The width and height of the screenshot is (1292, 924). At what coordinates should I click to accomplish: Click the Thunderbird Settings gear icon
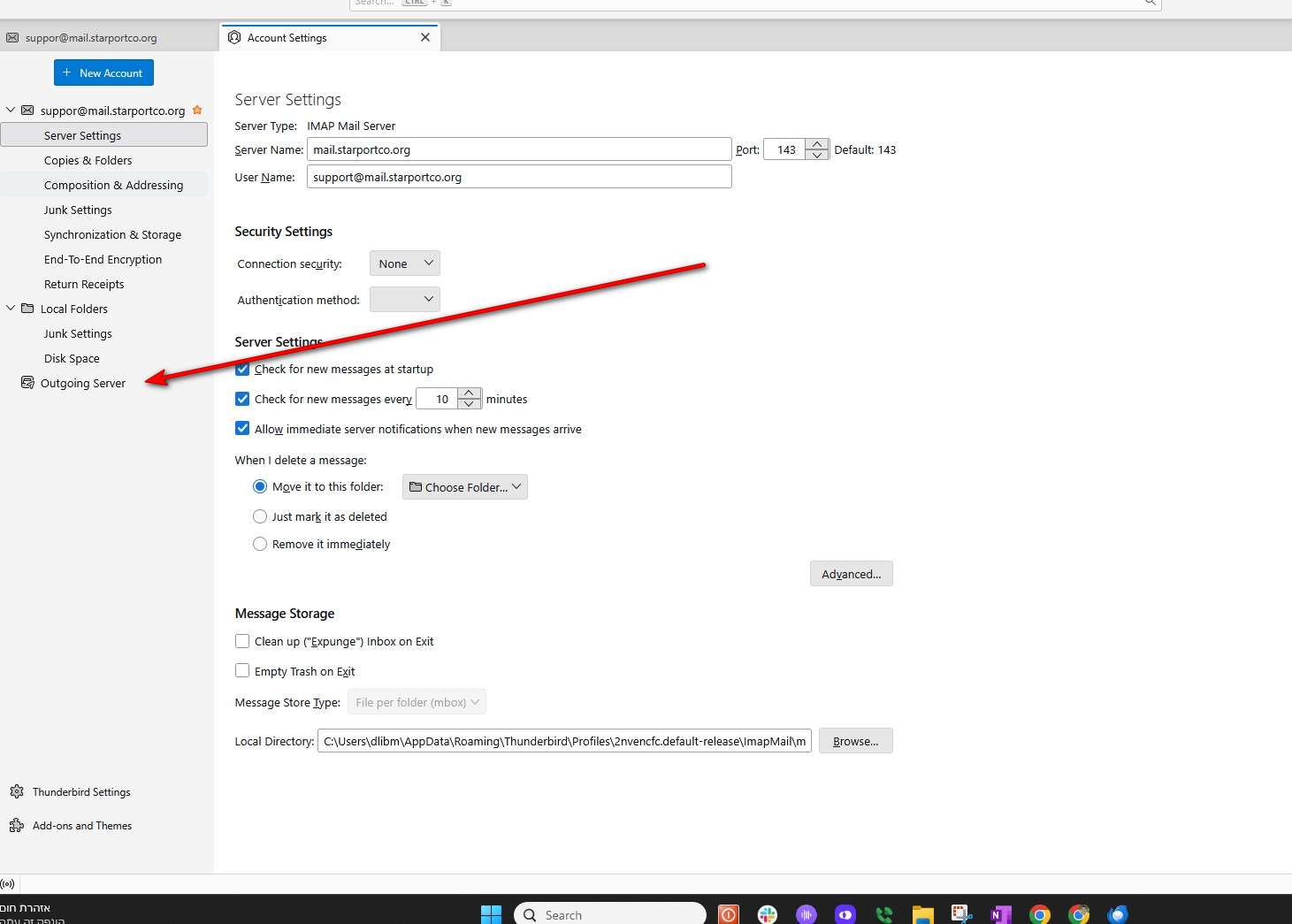pos(17,791)
